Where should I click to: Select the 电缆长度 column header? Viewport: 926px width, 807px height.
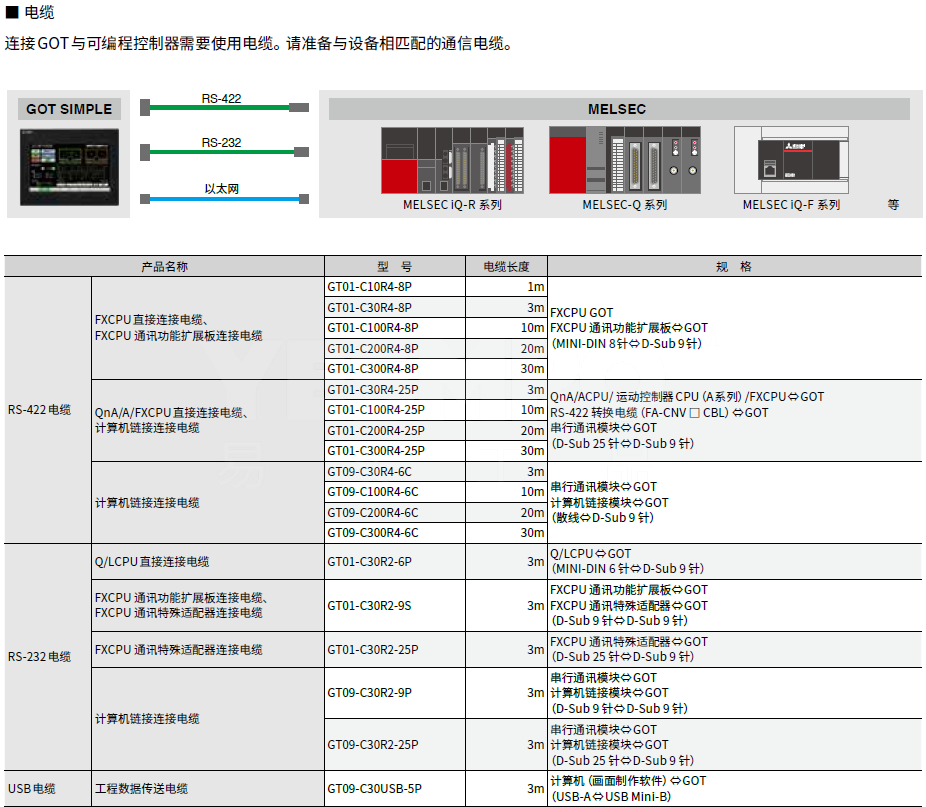click(506, 267)
